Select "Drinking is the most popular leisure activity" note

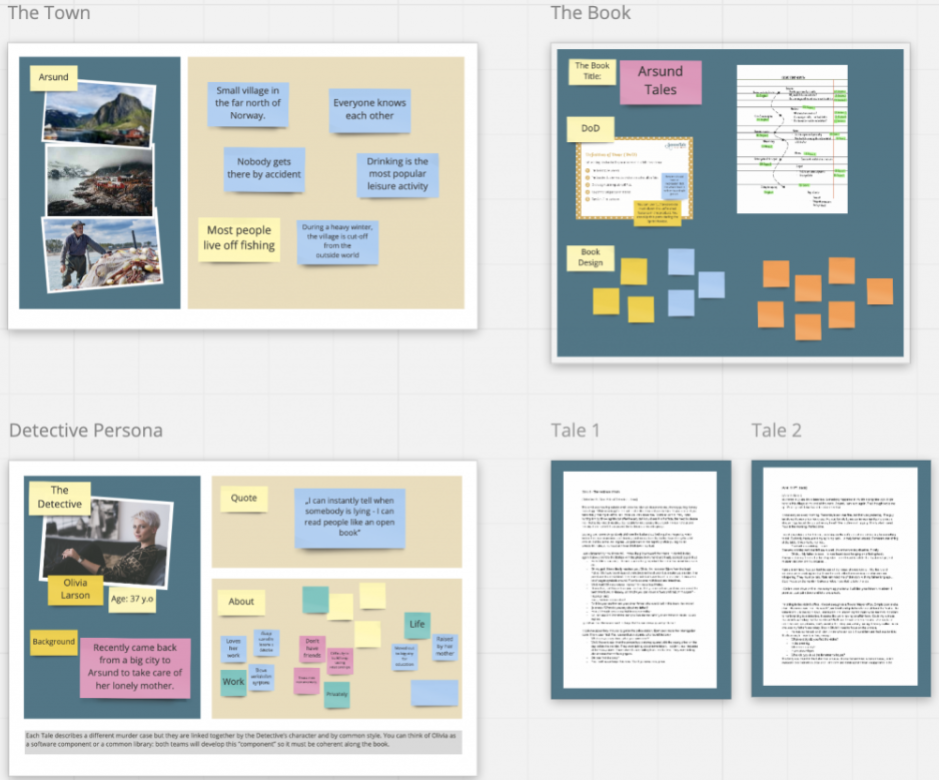(398, 175)
